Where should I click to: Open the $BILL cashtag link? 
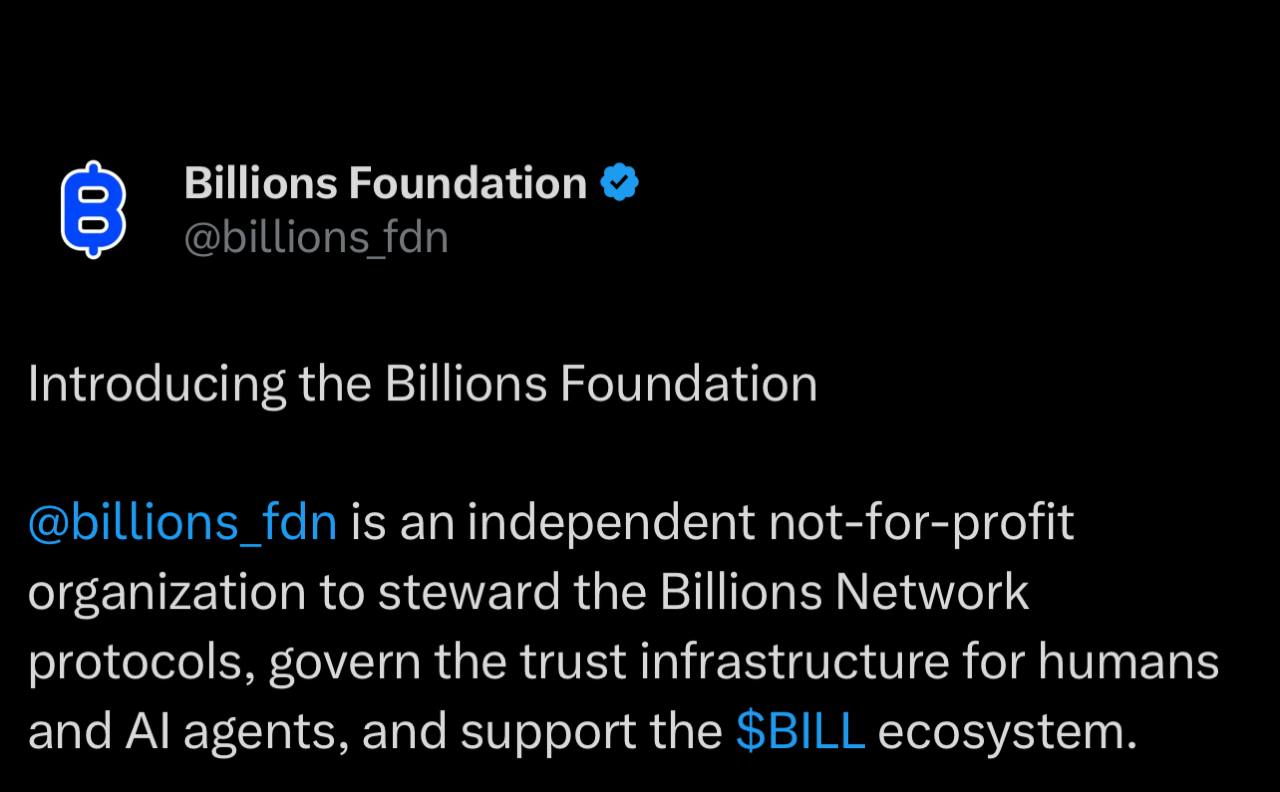[800, 732]
